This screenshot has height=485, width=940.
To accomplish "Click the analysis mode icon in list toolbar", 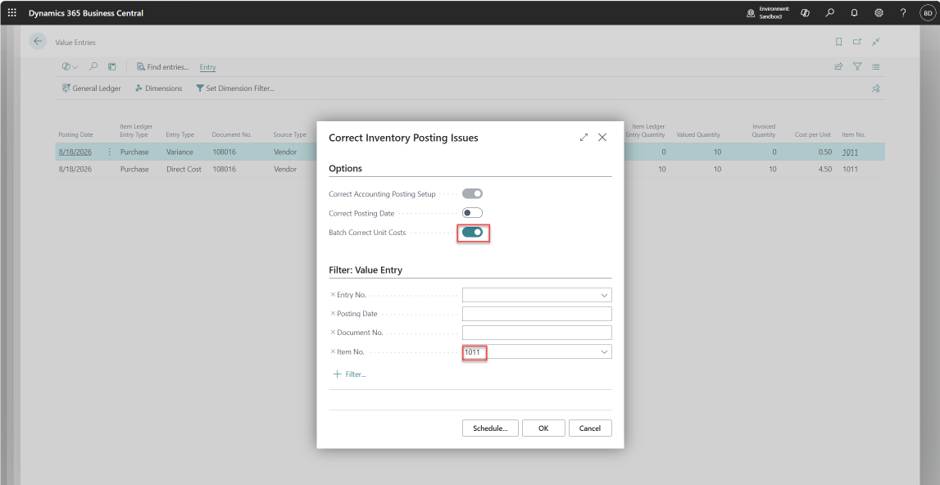I will click(x=112, y=67).
